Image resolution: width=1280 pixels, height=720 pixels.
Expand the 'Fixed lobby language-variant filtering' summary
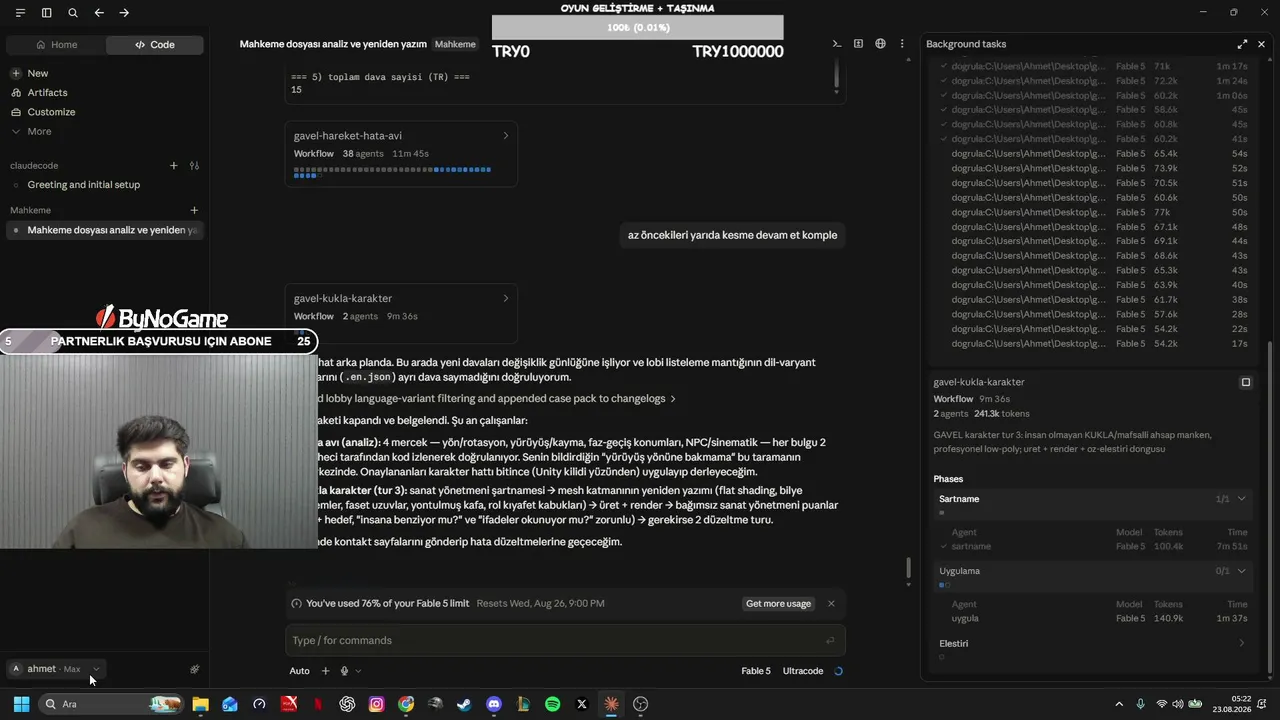pyautogui.click(x=494, y=398)
